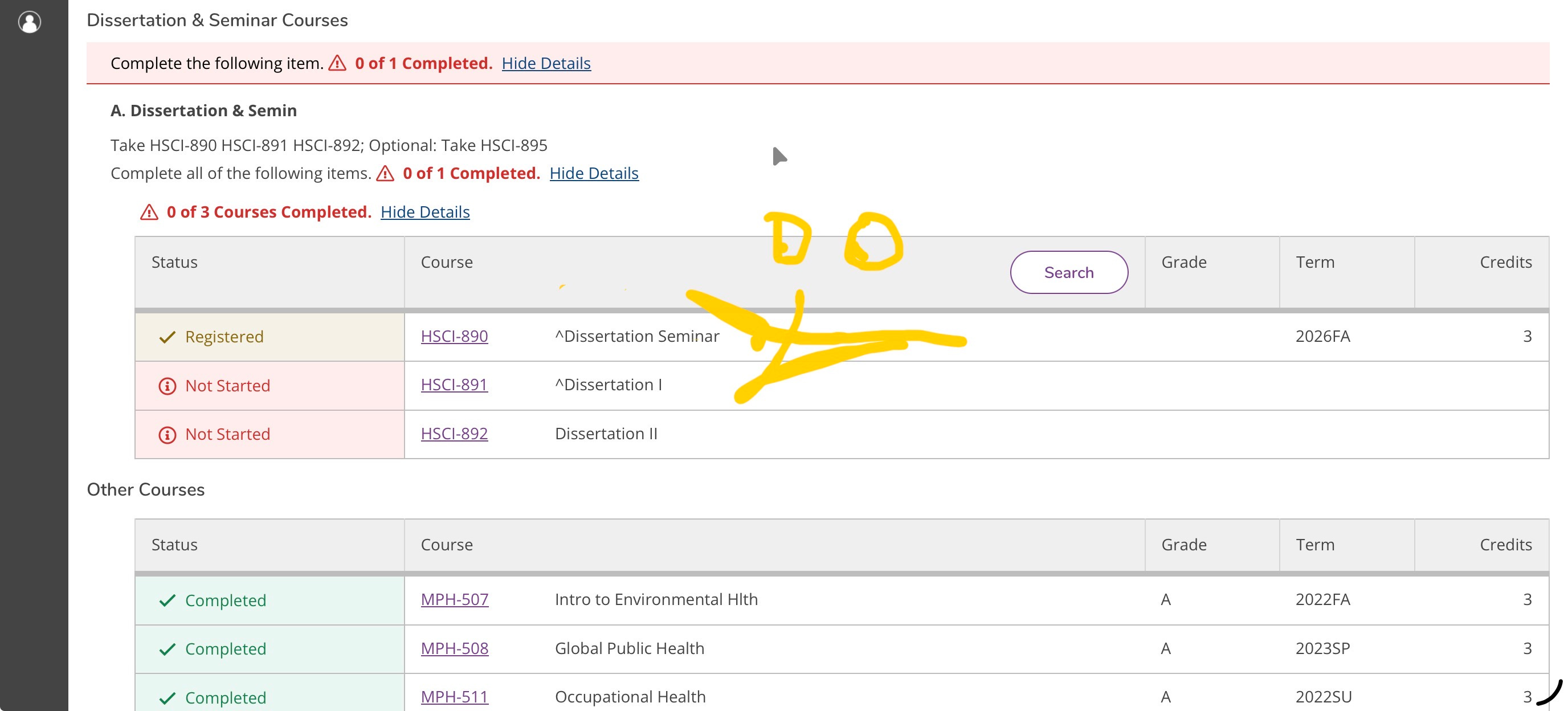Click warning triangle next to Complete all of the following
Screen dimensions: 1568x711
(385, 173)
